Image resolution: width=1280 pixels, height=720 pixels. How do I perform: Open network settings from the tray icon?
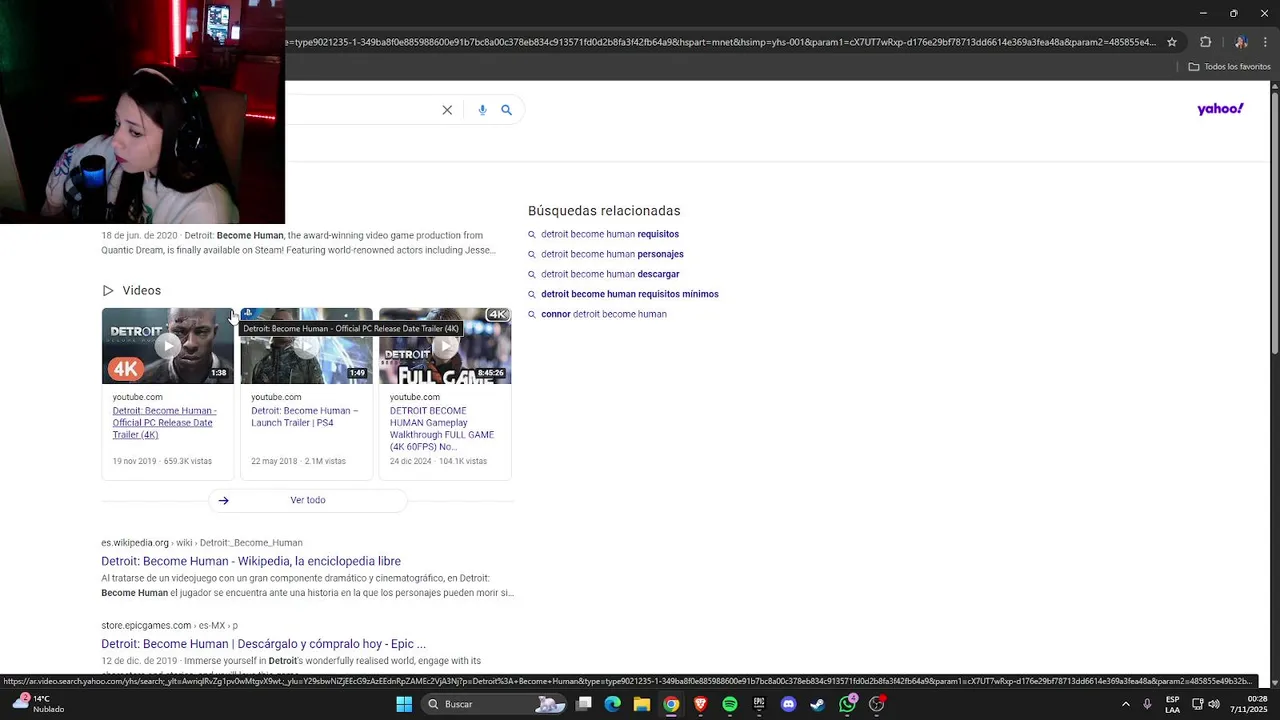1197,704
